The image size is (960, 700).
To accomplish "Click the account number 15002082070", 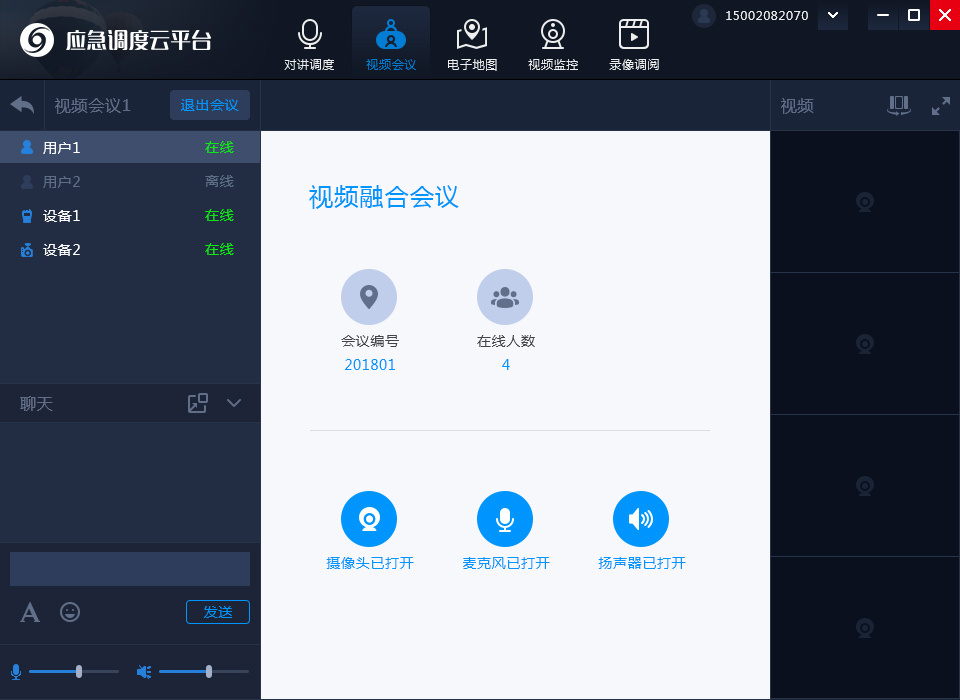I will pyautogui.click(x=767, y=15).
